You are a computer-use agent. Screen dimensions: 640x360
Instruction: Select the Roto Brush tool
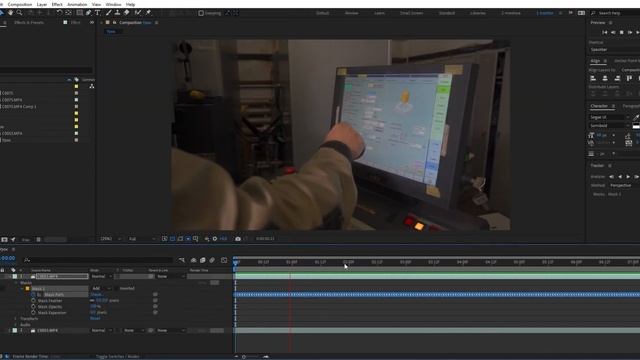click(x=138, y=13)
